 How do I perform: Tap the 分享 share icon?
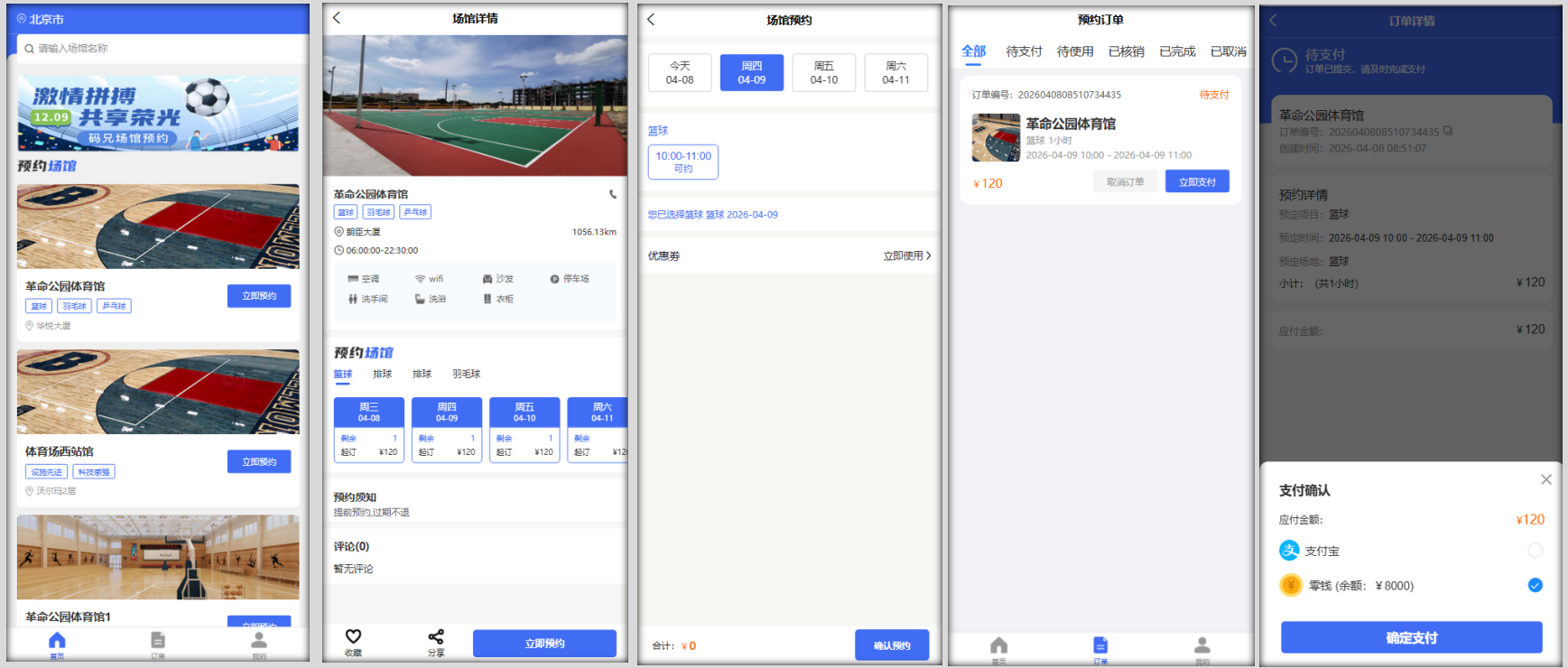click(436, 636)
